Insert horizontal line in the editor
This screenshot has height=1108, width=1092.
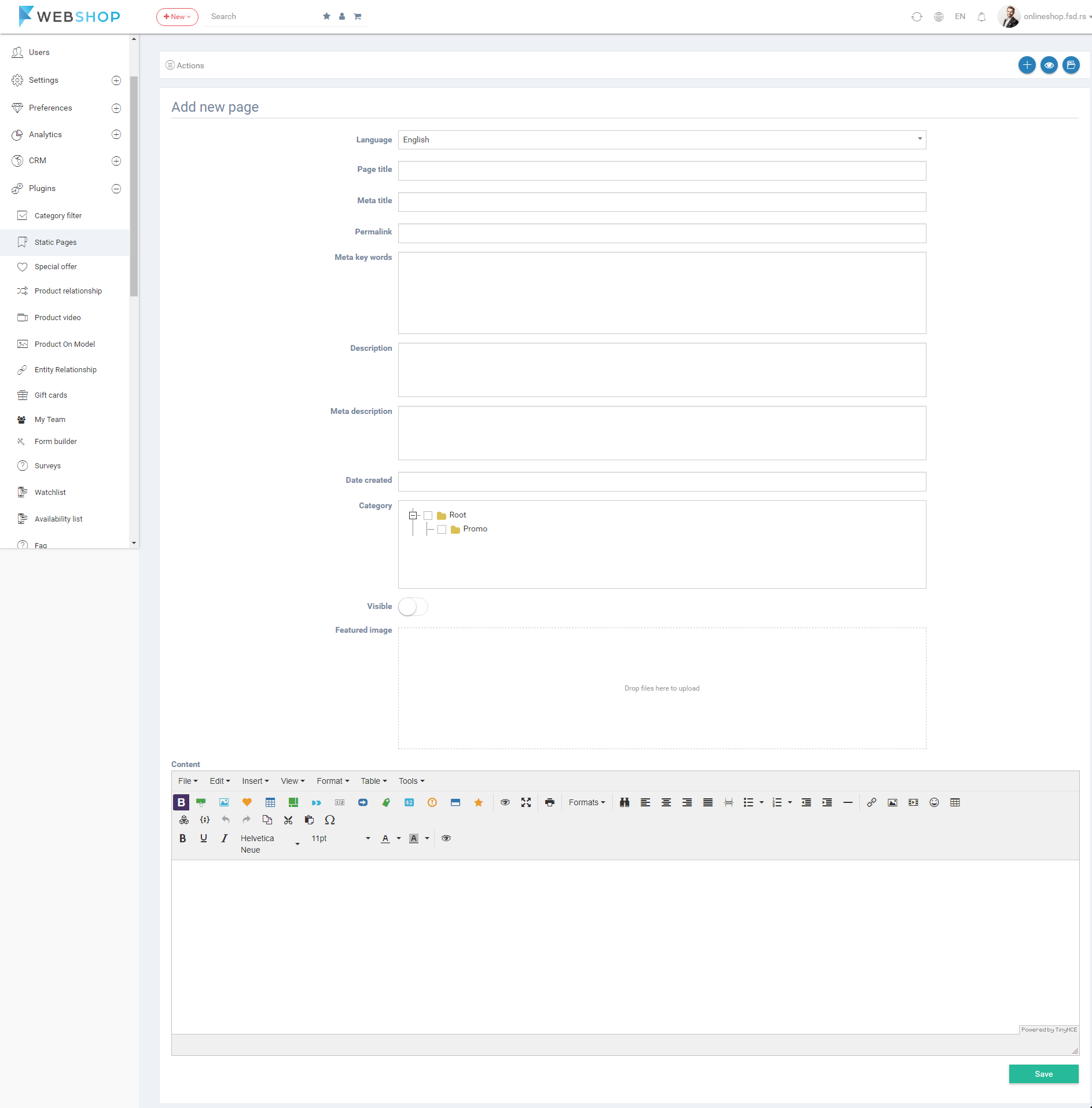(x=848, y=802)
